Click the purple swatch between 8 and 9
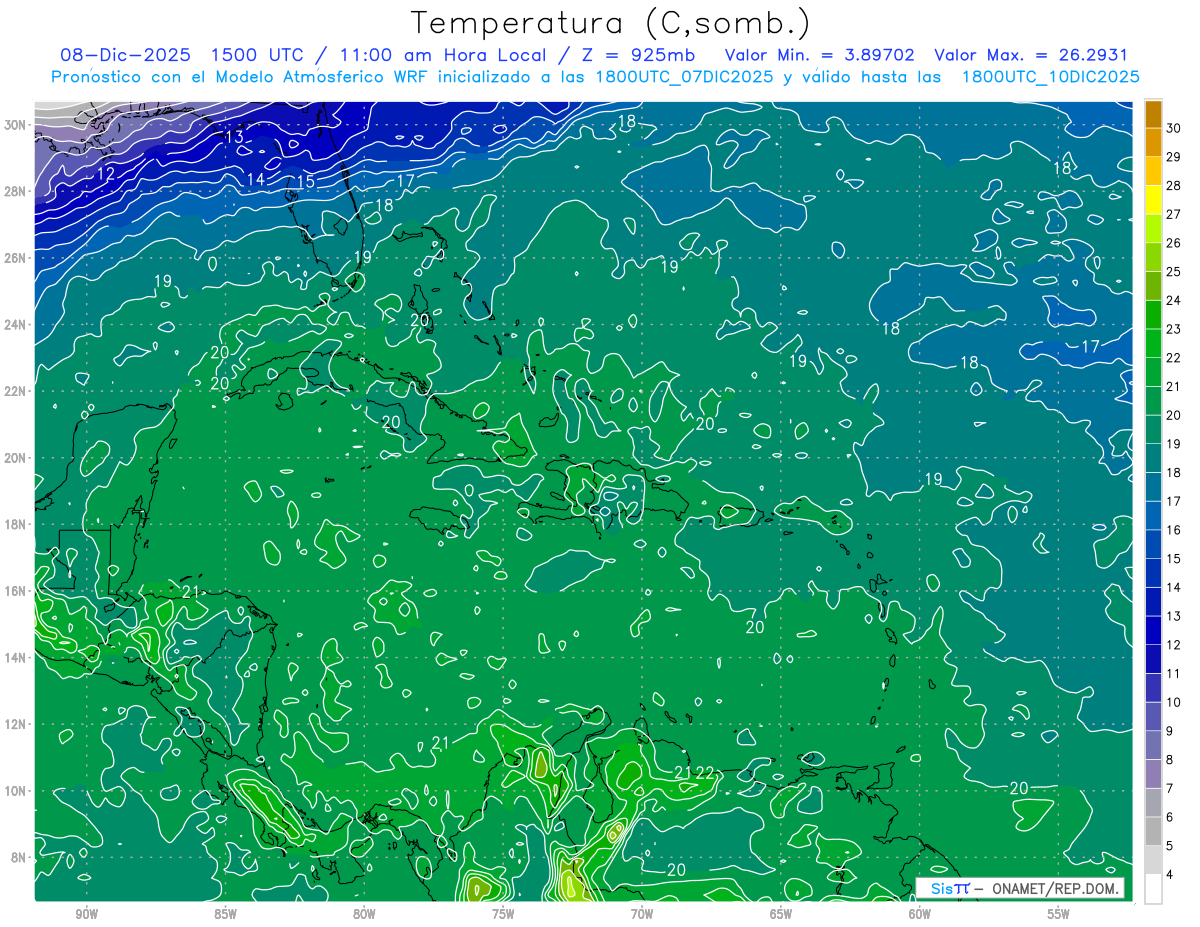1200x927 pixels. click(x=1153, y=745)
